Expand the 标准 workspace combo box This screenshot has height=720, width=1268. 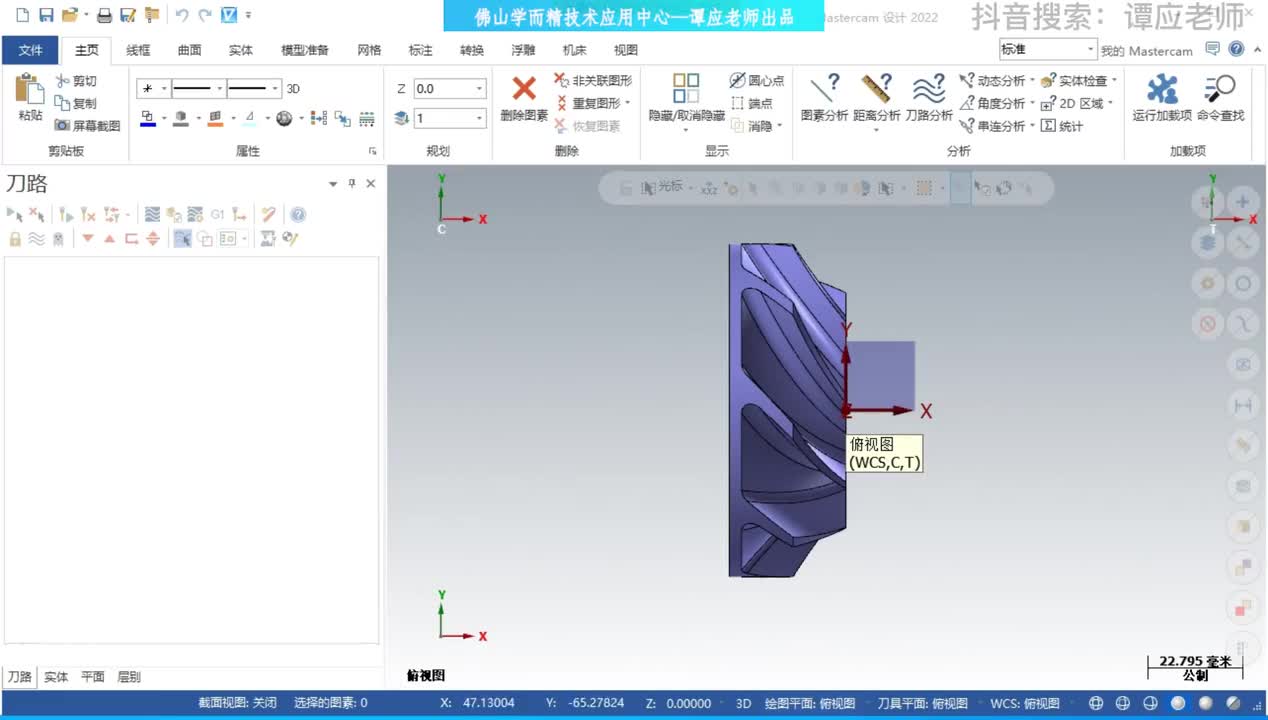pos(1091,49)
